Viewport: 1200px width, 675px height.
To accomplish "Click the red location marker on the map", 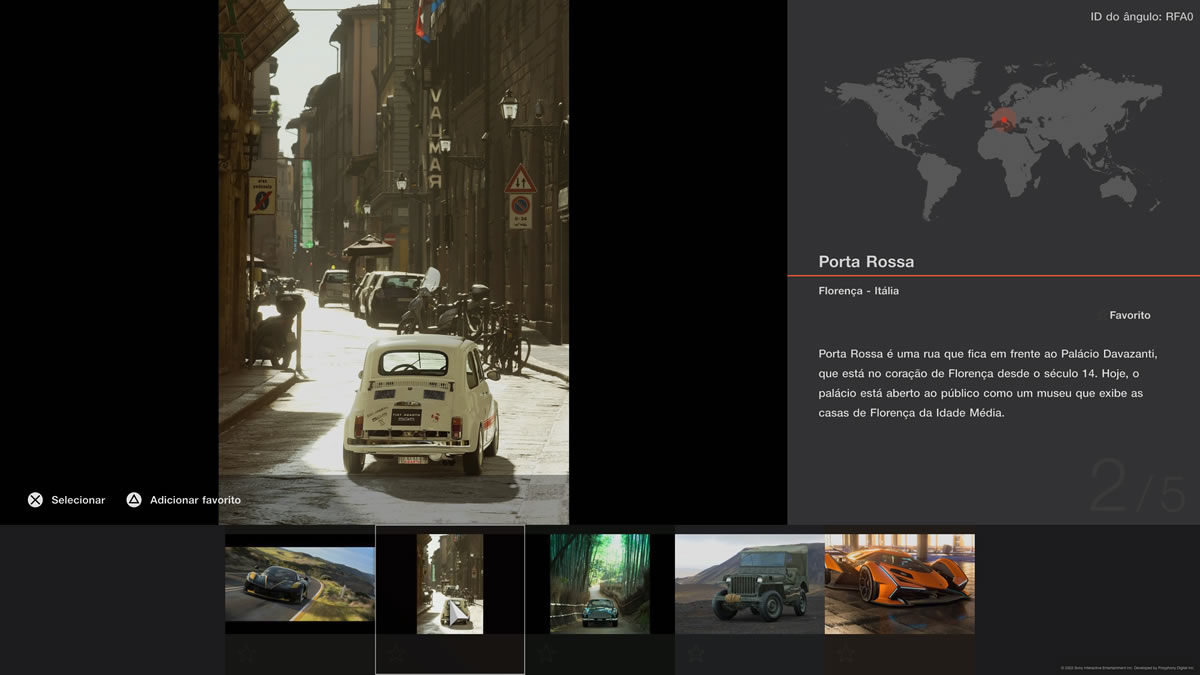I will click(1003, 121).
